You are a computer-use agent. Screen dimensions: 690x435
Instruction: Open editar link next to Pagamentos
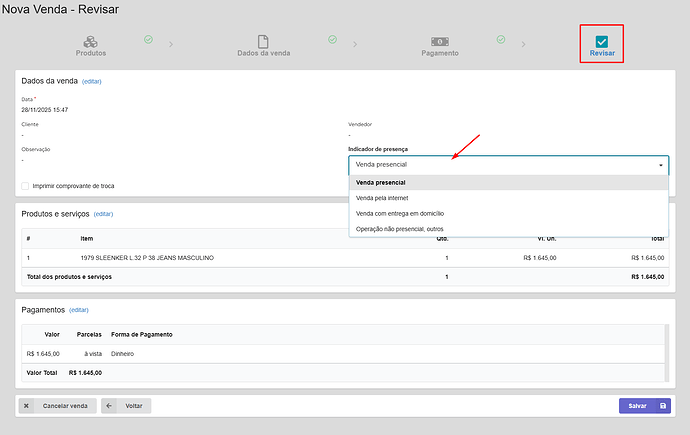pyautogui.click(x=79, y=310)
